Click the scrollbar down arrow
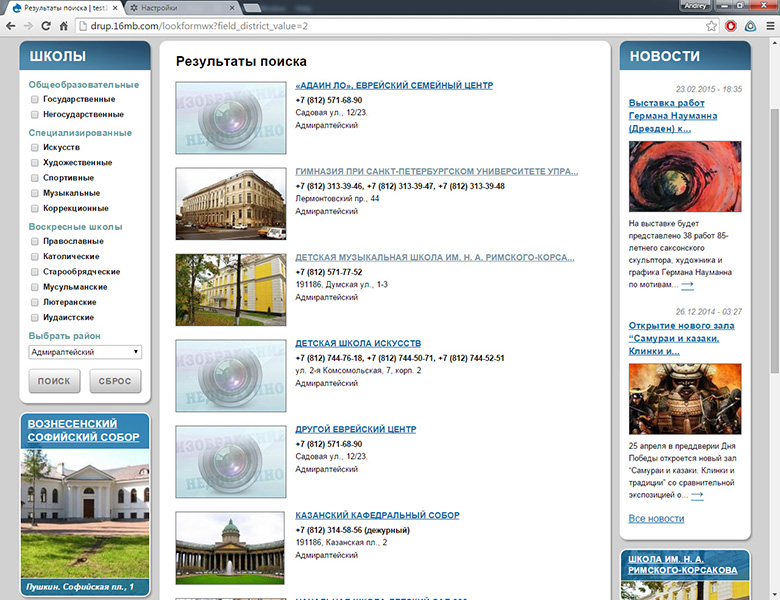The image size is (780, 600). pos(774,595)
